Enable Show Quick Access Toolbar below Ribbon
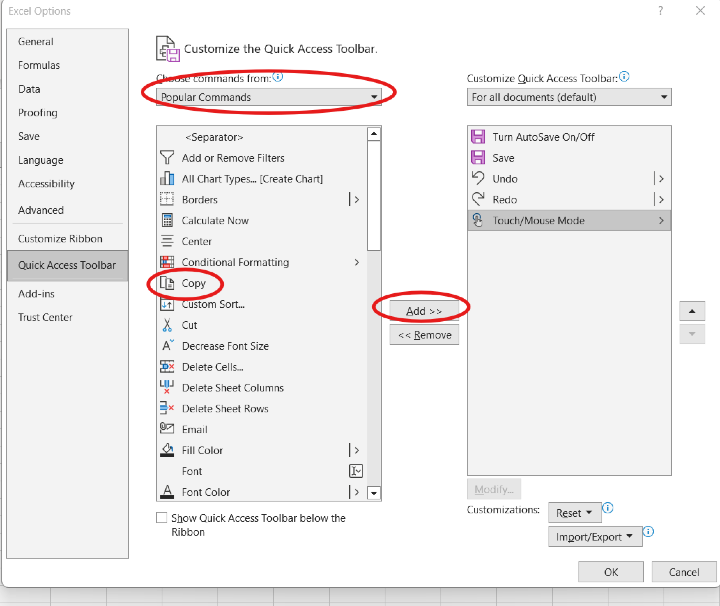 (162, 518)
